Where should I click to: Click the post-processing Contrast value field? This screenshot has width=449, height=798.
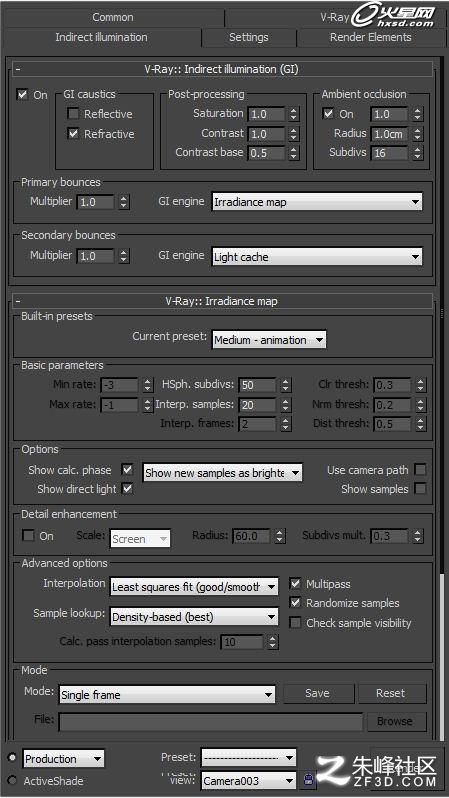267,134
